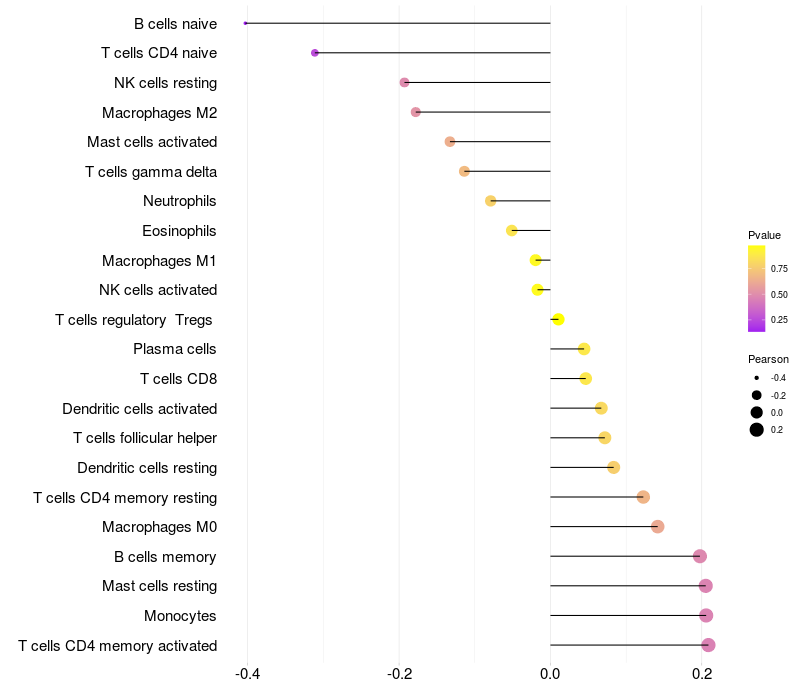Click the Pvalue legend title
Image resolution: width=800 pixels, height=700 pixels.
[764, 235]
